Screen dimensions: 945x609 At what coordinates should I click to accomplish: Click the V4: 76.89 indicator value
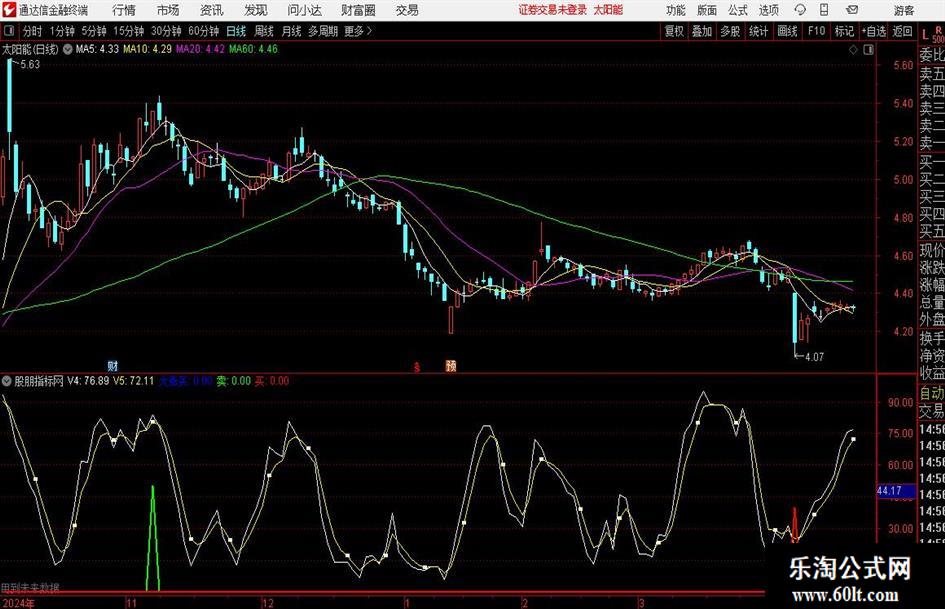click(88, 381)
